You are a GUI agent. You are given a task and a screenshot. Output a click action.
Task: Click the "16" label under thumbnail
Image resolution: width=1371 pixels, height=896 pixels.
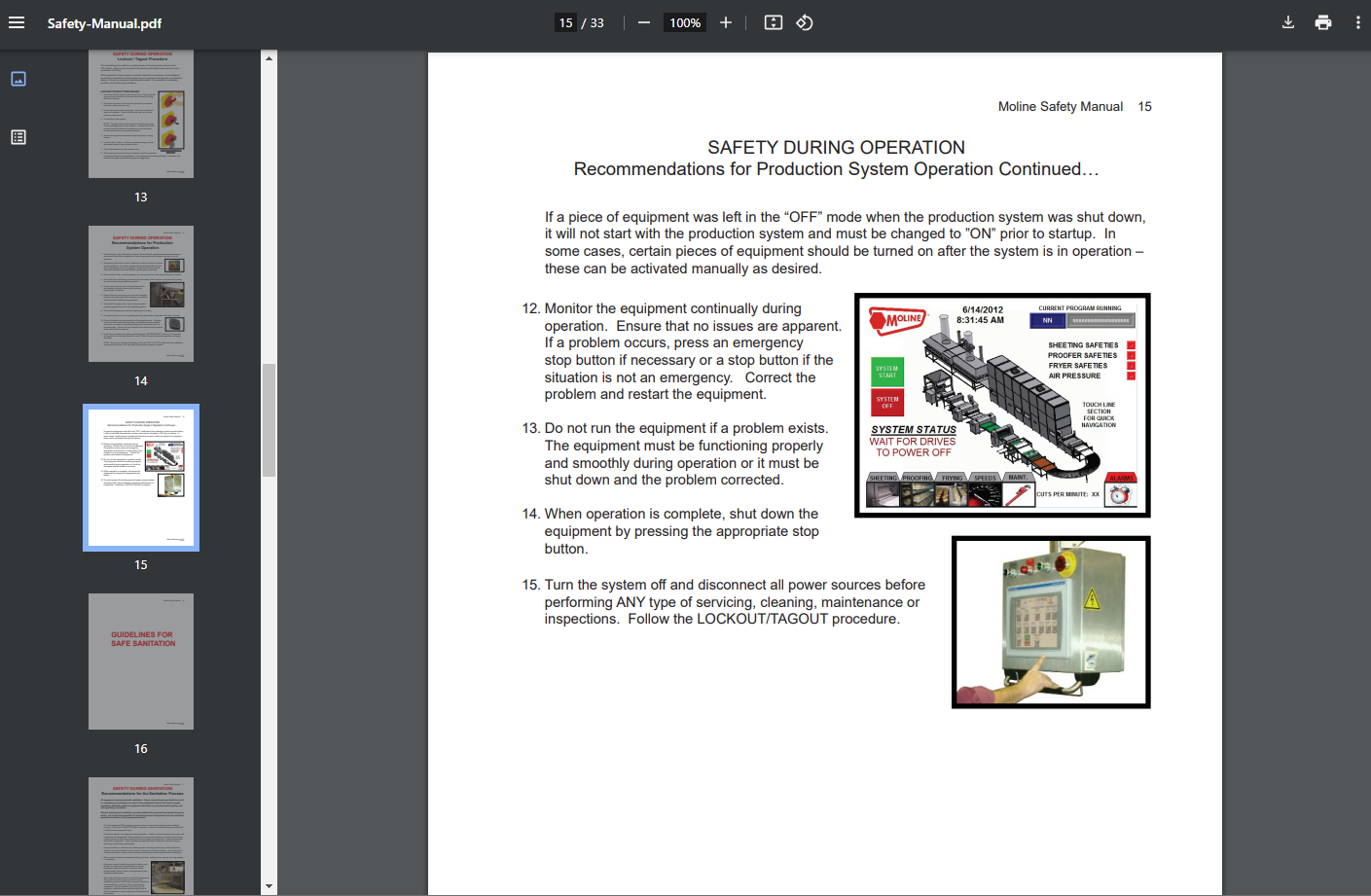click(x=141, y=749)
